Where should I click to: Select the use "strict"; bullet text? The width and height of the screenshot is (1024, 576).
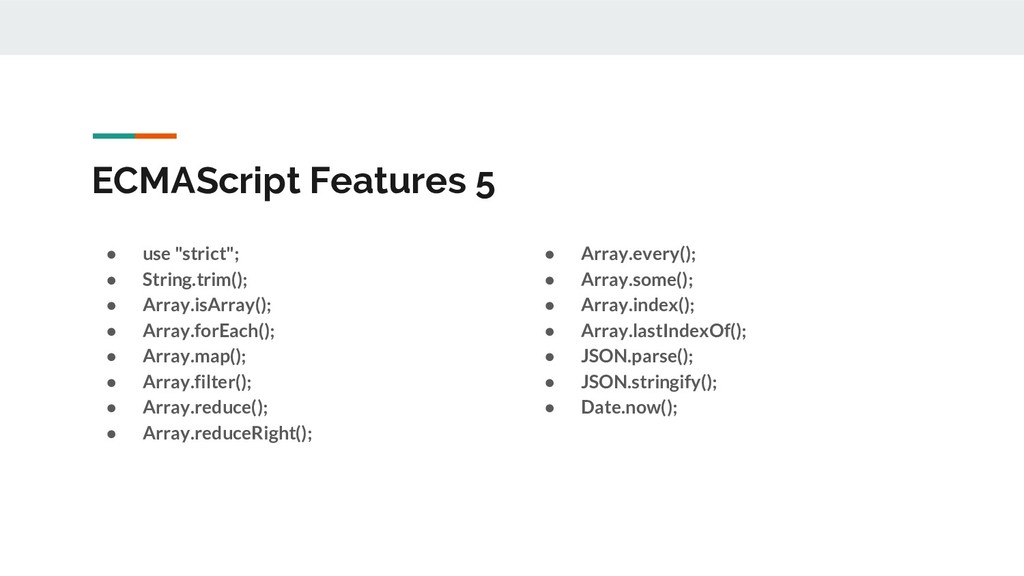[191, 253]
